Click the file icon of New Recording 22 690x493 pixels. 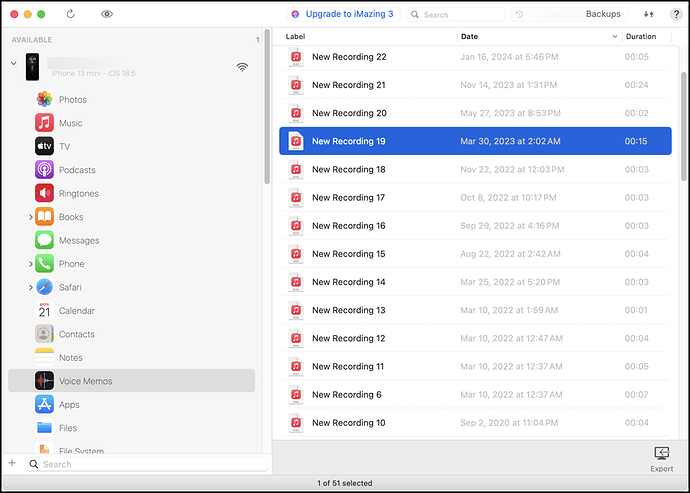[296, 57]
